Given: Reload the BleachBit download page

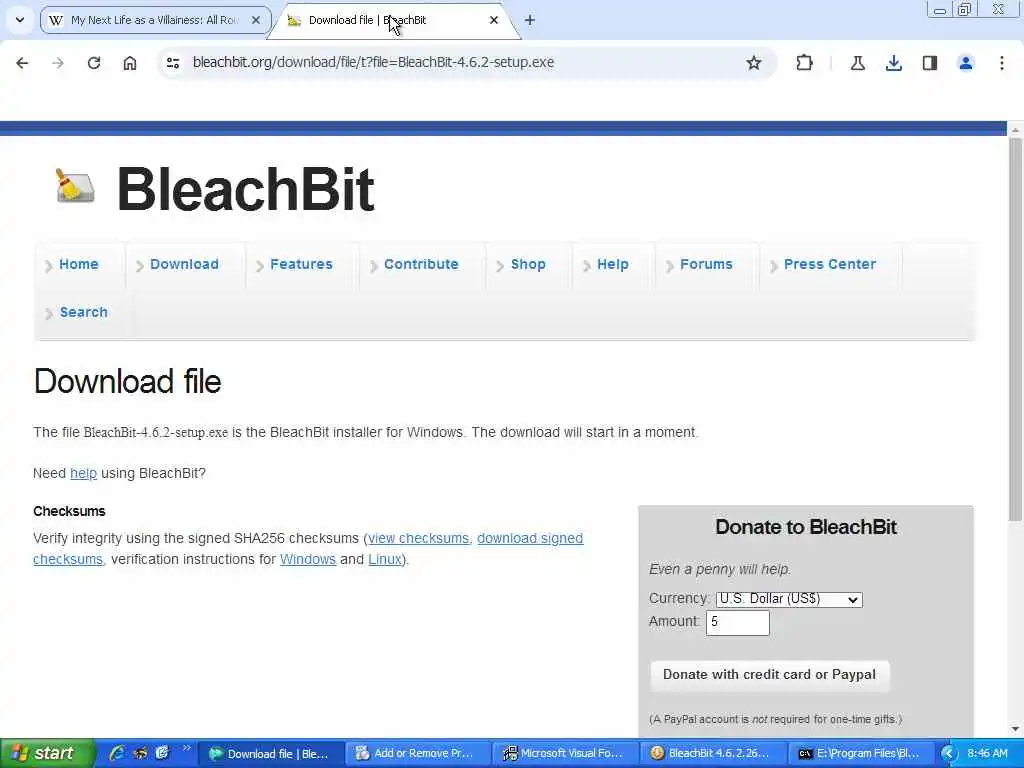Looking at the screenshot, I should coord(94,63).
